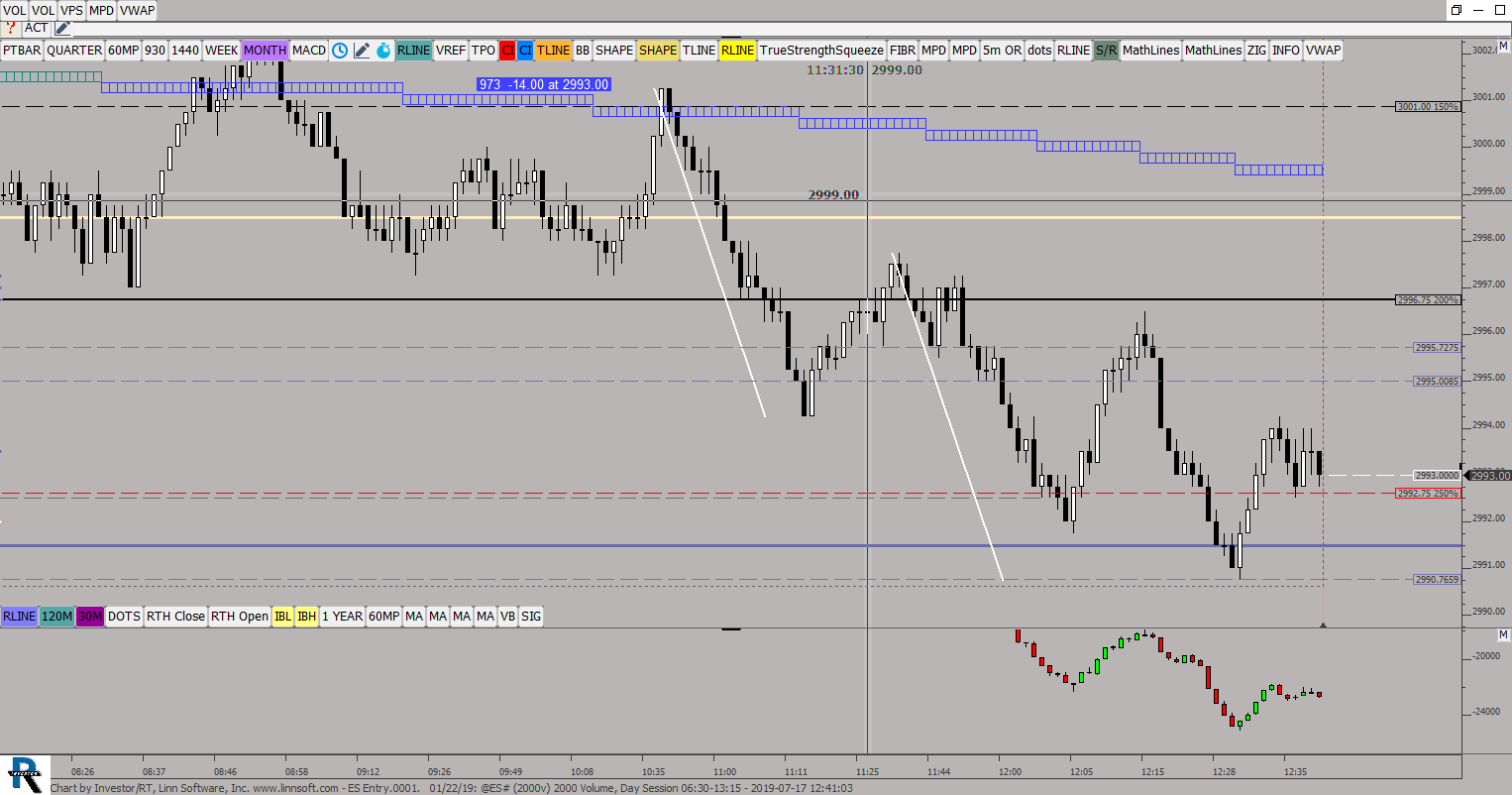Image resolution: width=1512 pixels, height=795 pixels.
Task: Click the QUARTER button
Action: point(74,51)
